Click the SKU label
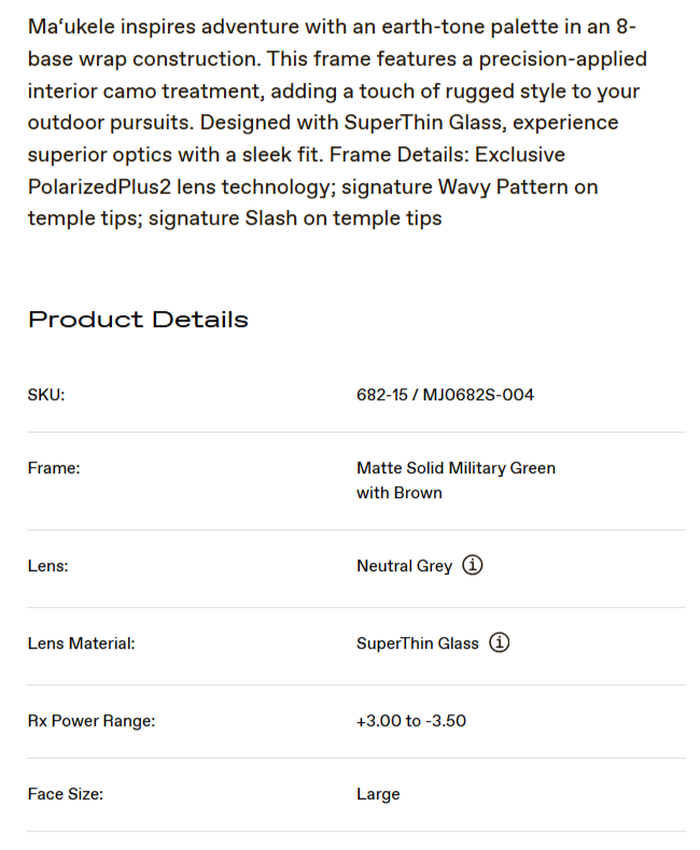The height and width of the screenshot is (850, 700). (x=46, y=395)
